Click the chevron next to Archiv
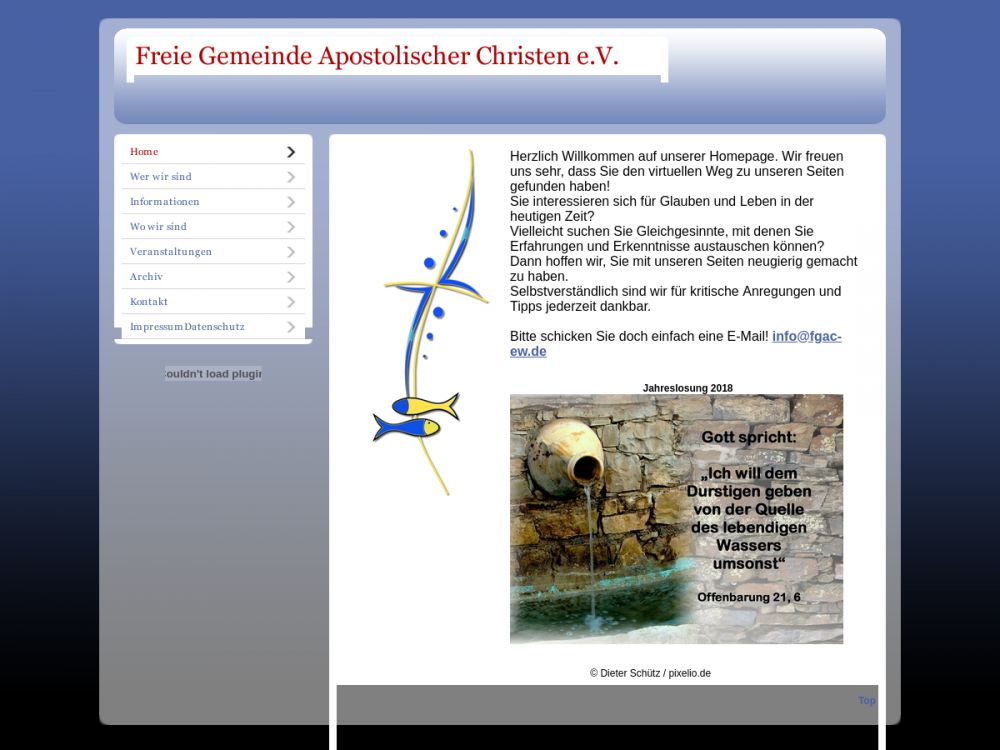 291,277
